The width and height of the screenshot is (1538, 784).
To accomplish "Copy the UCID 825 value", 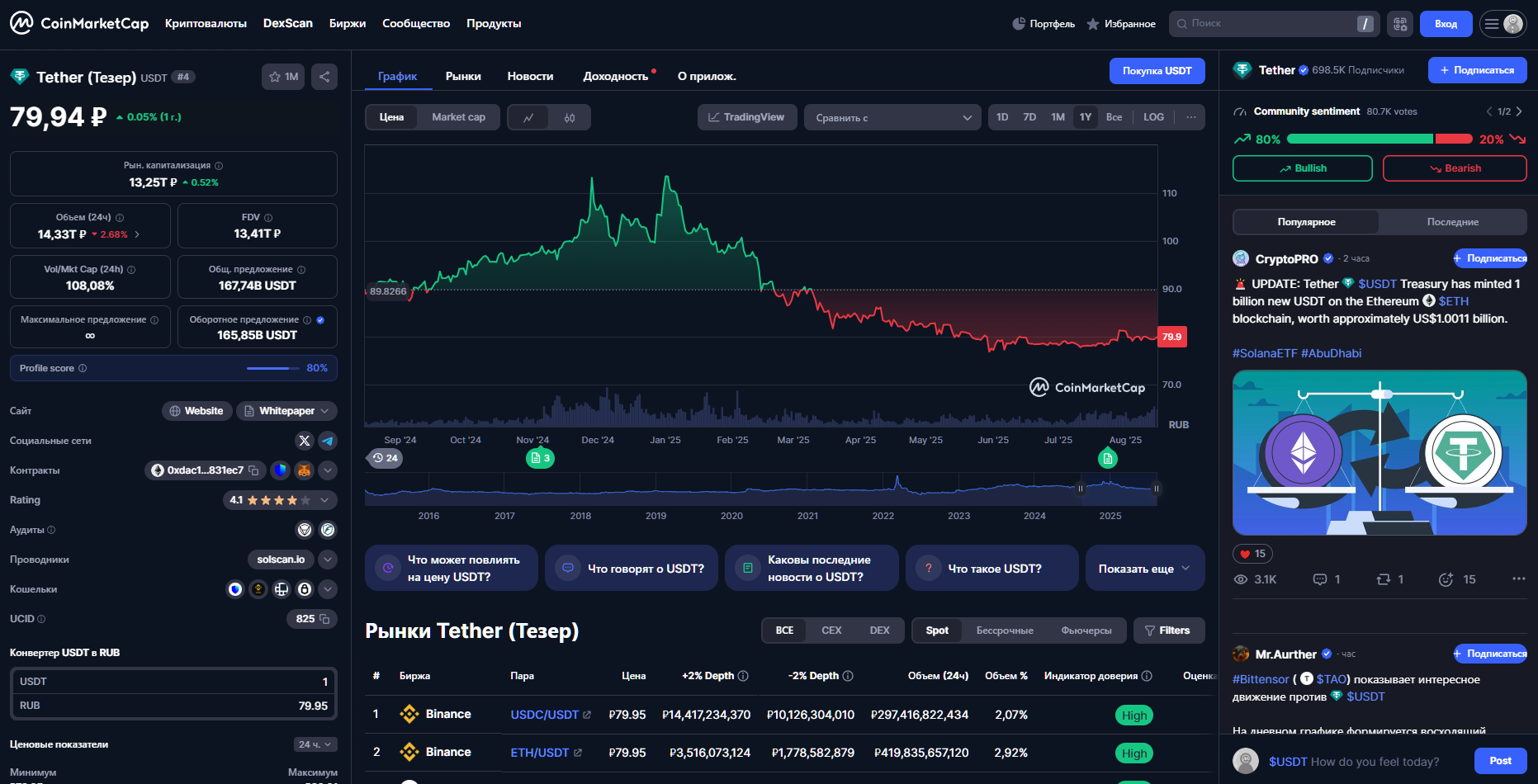I will pyautogui.click(x=324, y=619).
